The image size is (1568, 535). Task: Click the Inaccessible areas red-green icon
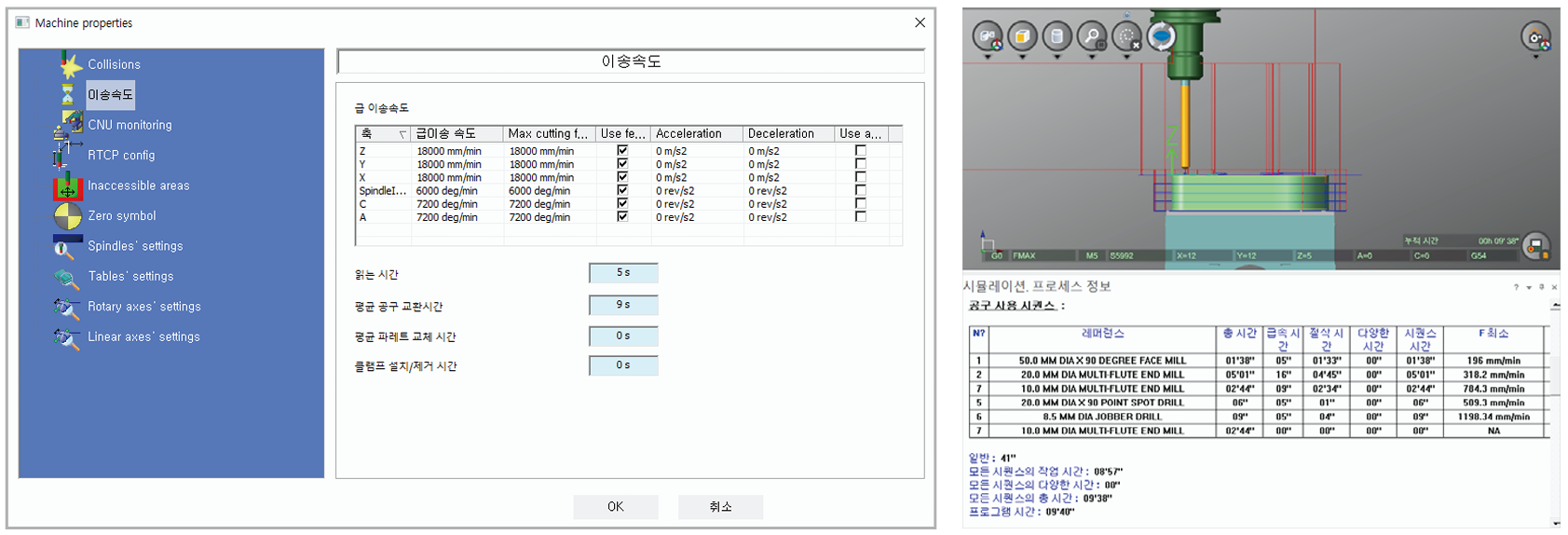click(x=67, y=185)
